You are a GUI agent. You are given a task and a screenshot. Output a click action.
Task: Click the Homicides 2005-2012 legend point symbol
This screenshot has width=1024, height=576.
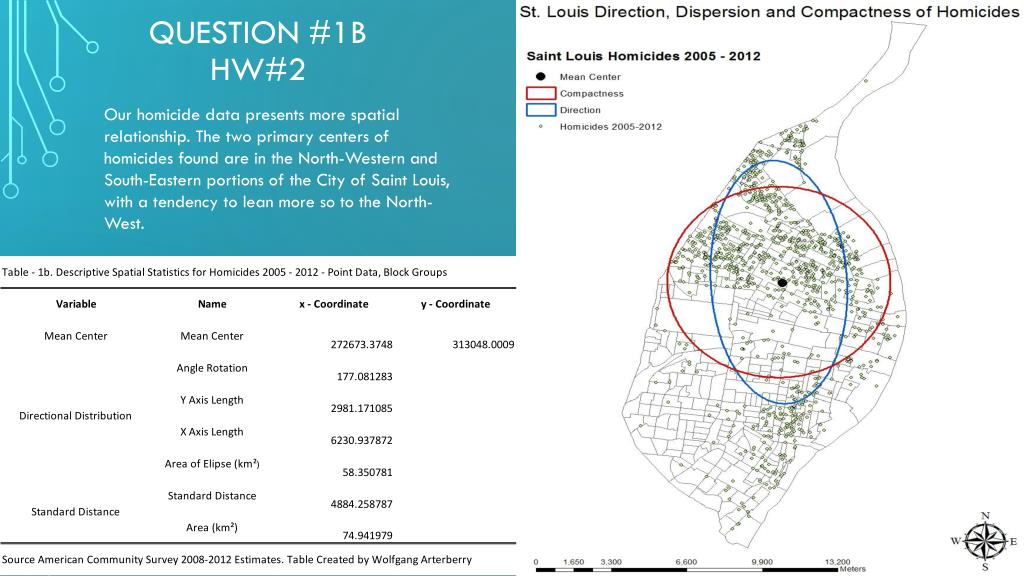tap(540, 127)
